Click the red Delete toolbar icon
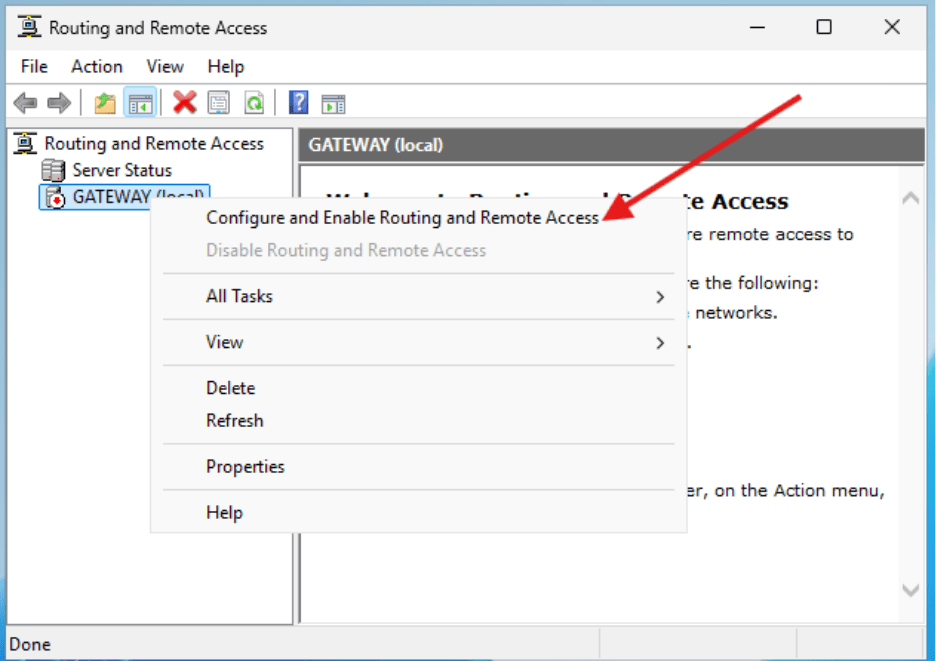Image resolution: width=936 pixels, height=661 pixels. point(185,101)
